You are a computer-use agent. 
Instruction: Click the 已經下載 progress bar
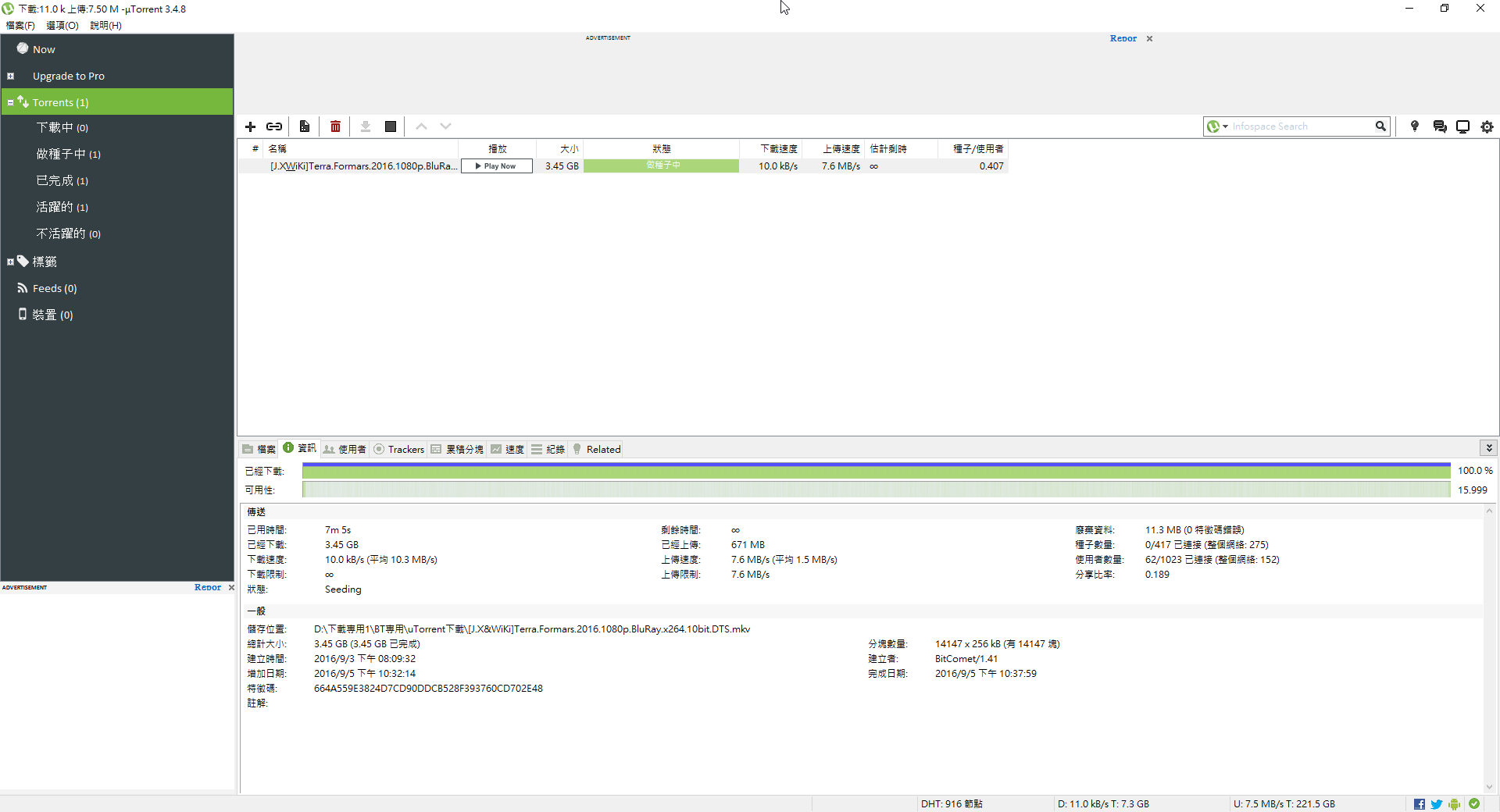point(876,471)
